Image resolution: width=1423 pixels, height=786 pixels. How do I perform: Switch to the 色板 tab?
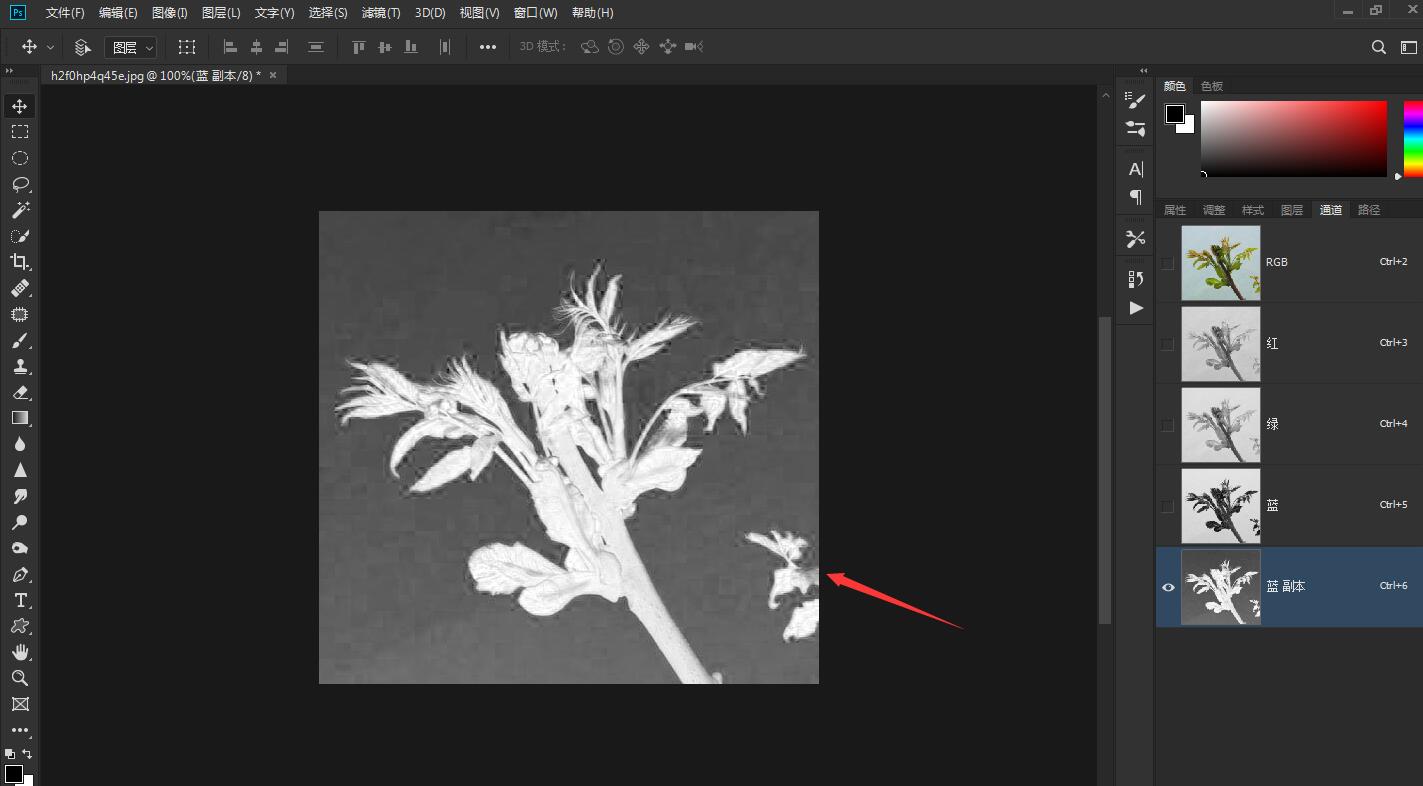(x=1212, y=86)
